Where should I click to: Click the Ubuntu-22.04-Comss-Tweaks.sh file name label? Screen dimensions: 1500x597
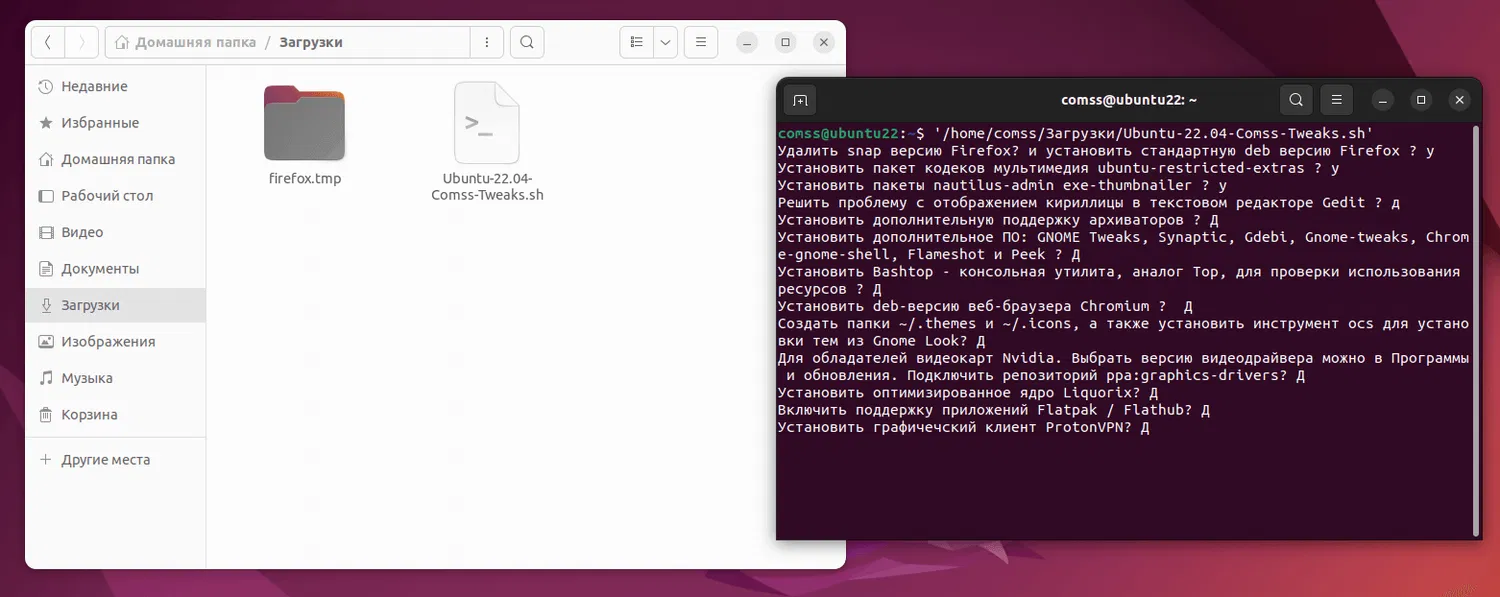(x=487, y=187)
